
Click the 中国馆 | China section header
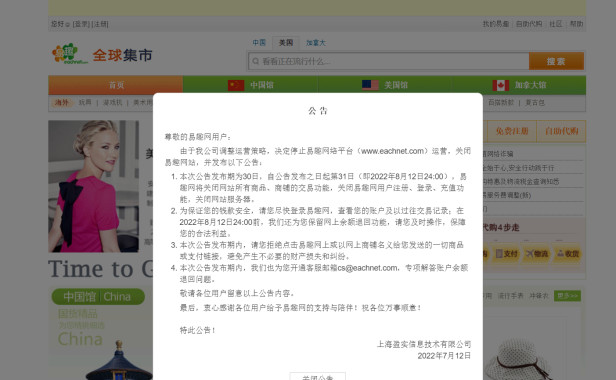98,297
